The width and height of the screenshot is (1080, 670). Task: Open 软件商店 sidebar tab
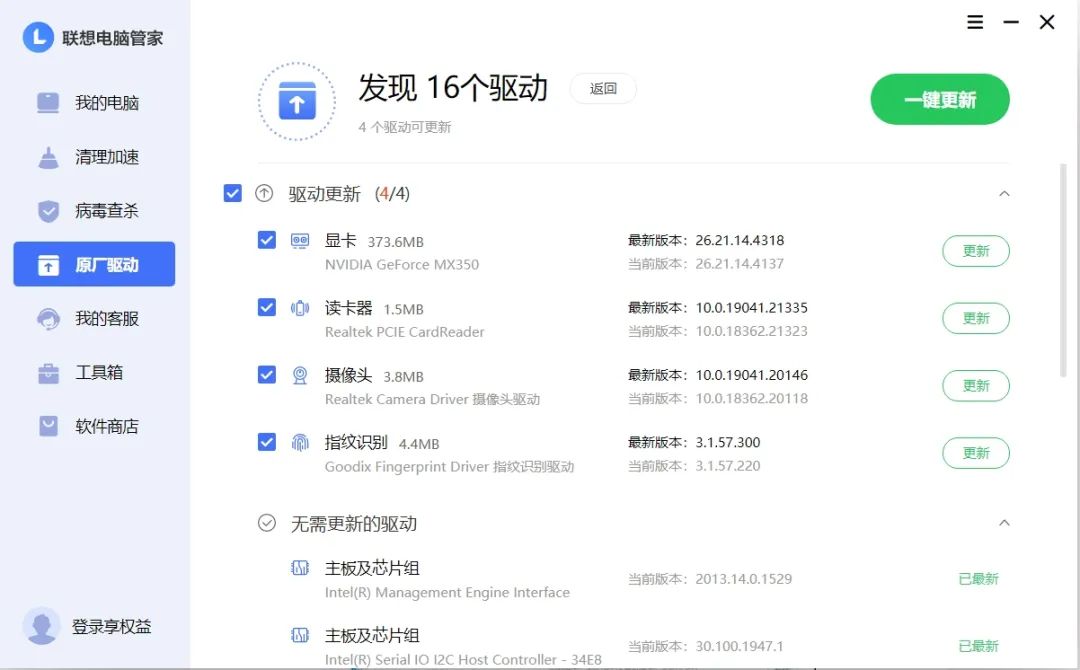point(94,426)
